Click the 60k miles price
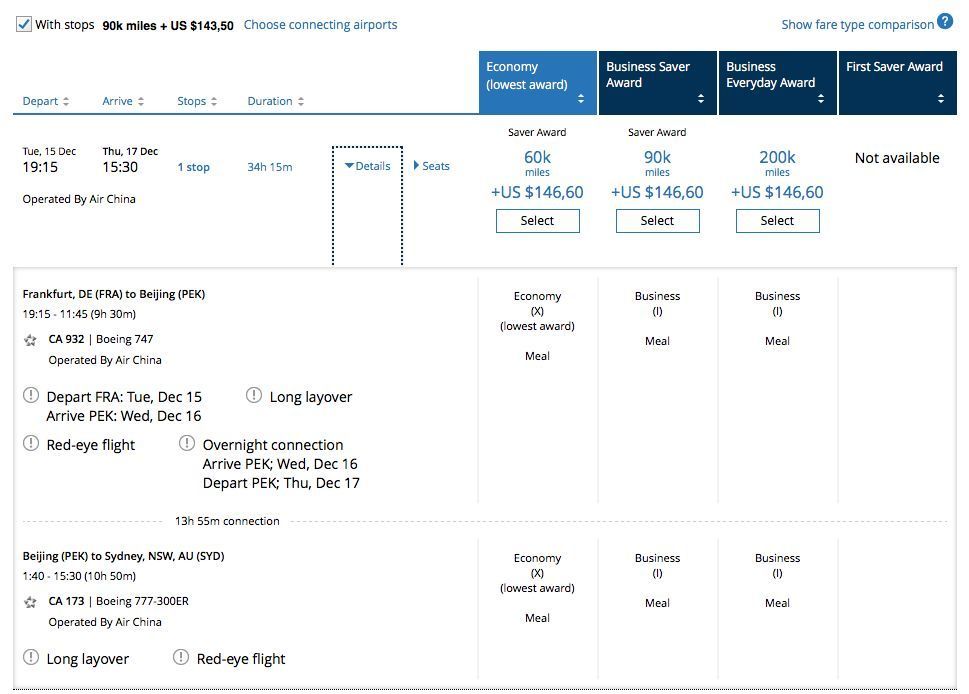 pos(538,163)
